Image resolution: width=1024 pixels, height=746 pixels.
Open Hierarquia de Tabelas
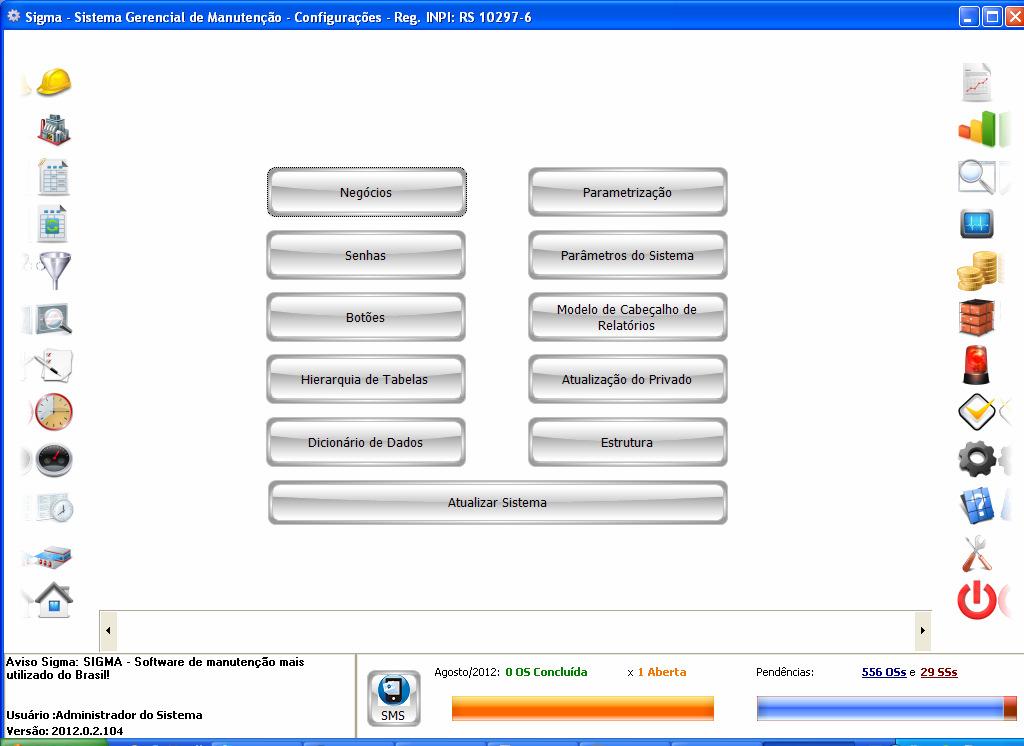point(366,380)
